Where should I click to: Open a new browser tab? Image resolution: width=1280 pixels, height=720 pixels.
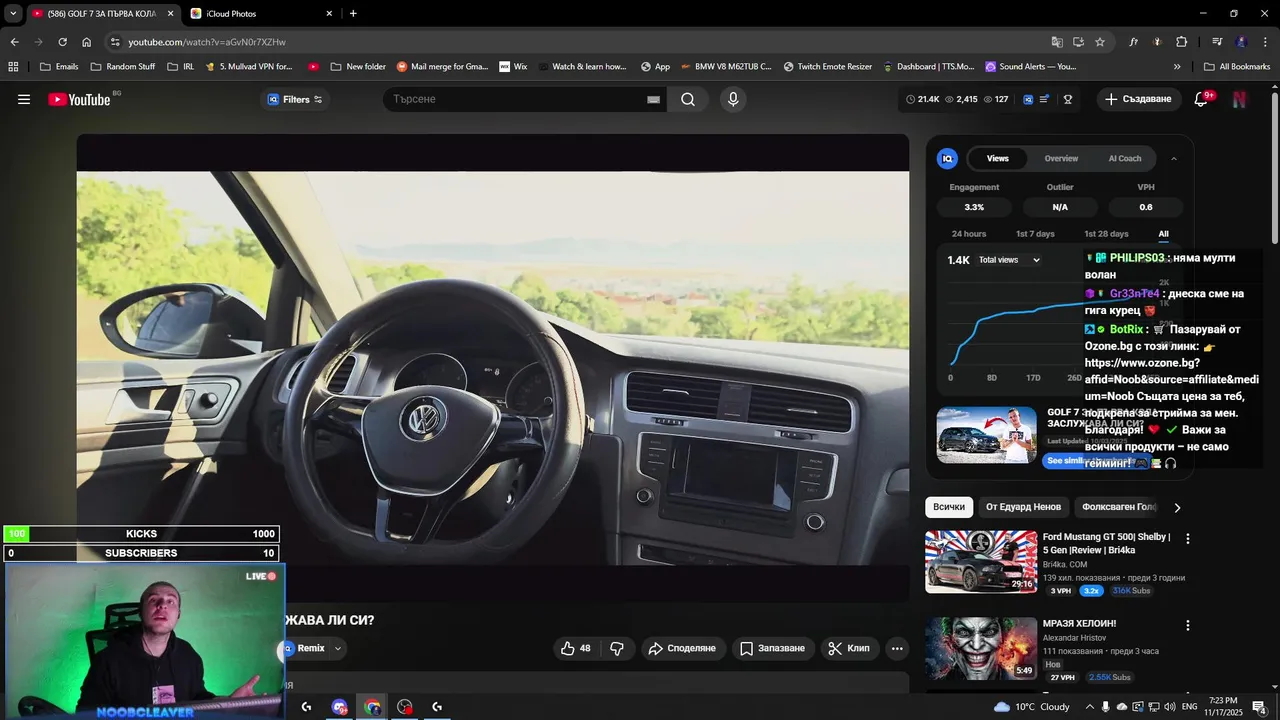click(353, 13)
